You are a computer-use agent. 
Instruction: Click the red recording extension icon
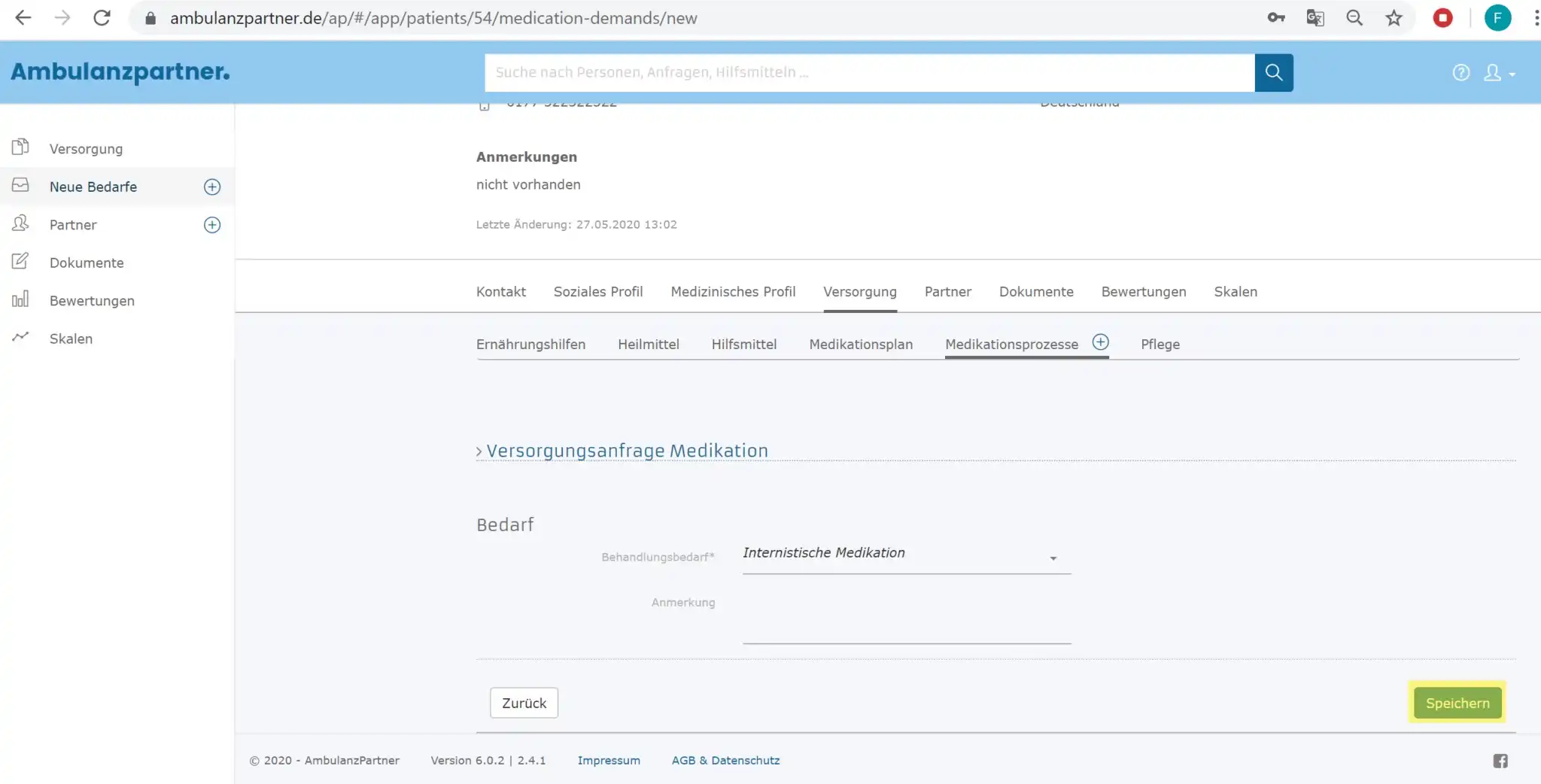point(1442,18)
